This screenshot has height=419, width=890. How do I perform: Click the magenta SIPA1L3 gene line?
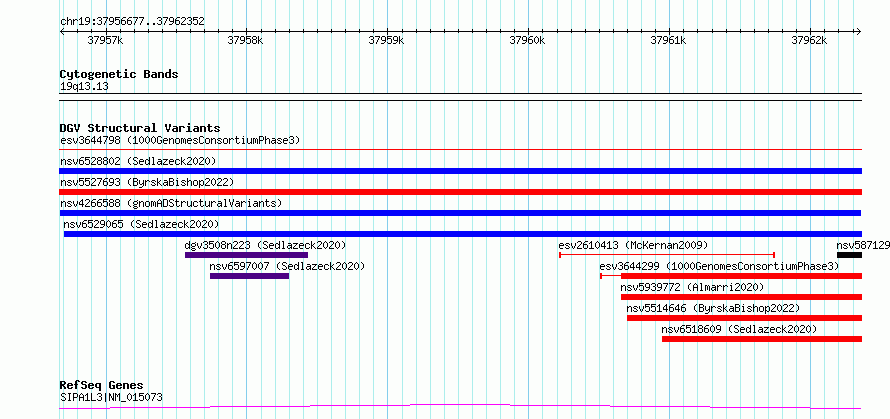[x=460, y=407]
